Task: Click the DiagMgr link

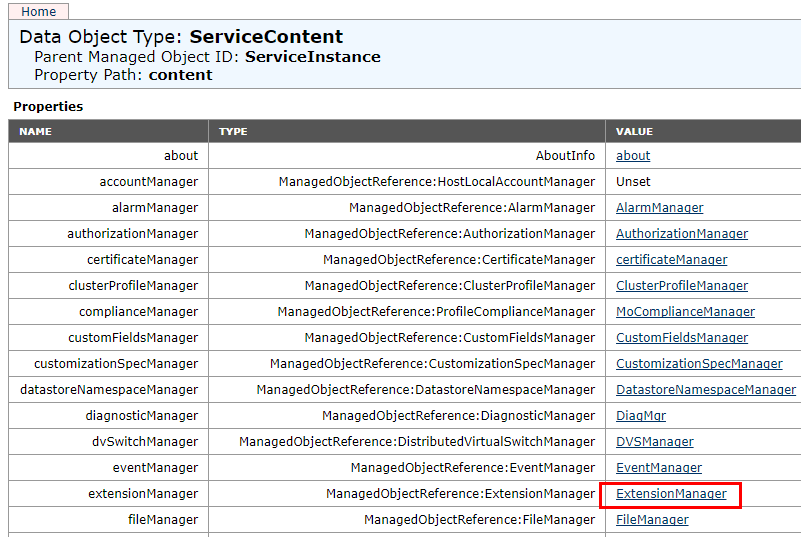Action: point(640,416)
